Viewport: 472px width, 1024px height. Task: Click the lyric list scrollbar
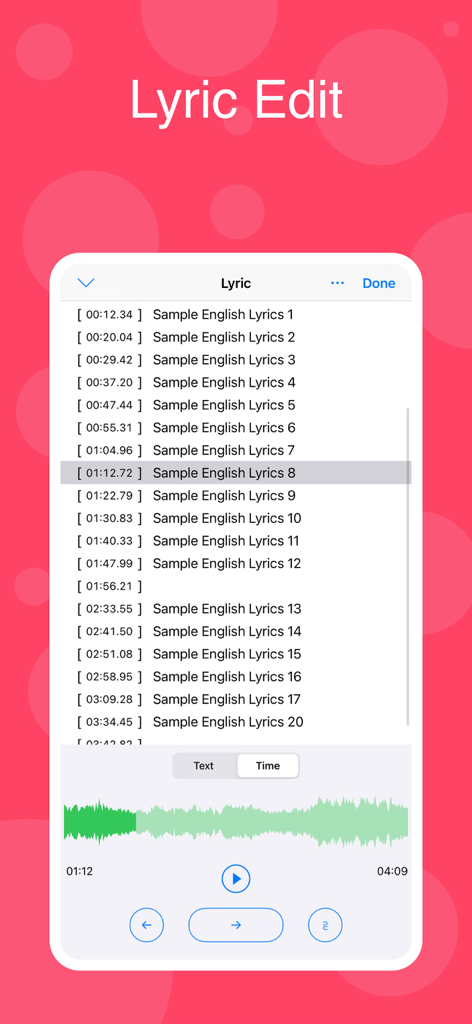pos(408,567)
